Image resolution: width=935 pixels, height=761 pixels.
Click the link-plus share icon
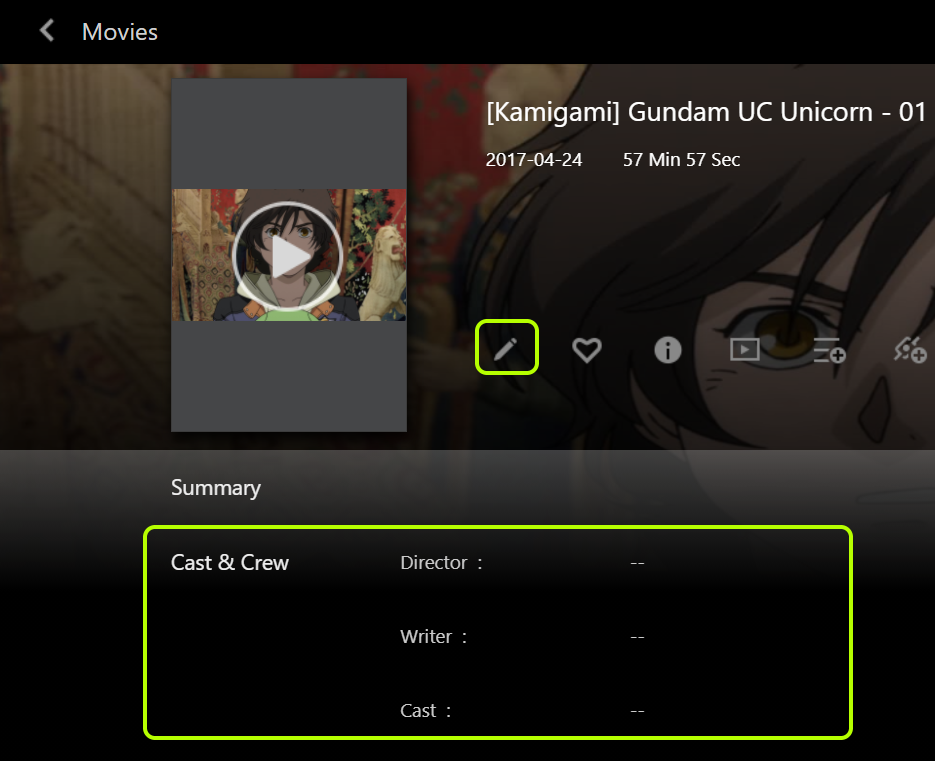point(910,350)
